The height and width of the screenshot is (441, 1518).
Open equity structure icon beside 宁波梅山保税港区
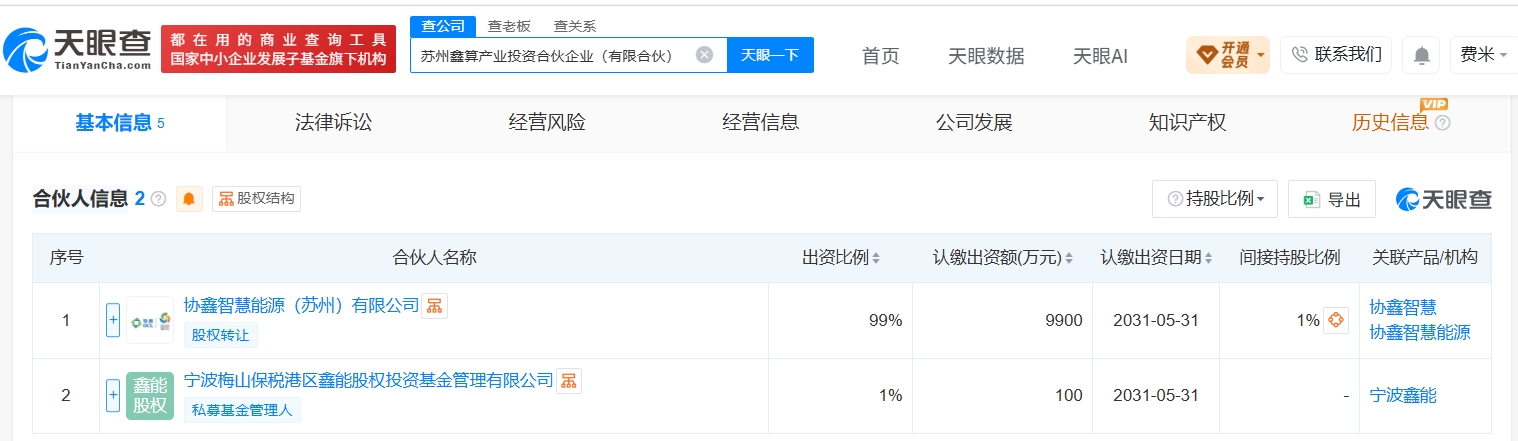tap(568, 380)
